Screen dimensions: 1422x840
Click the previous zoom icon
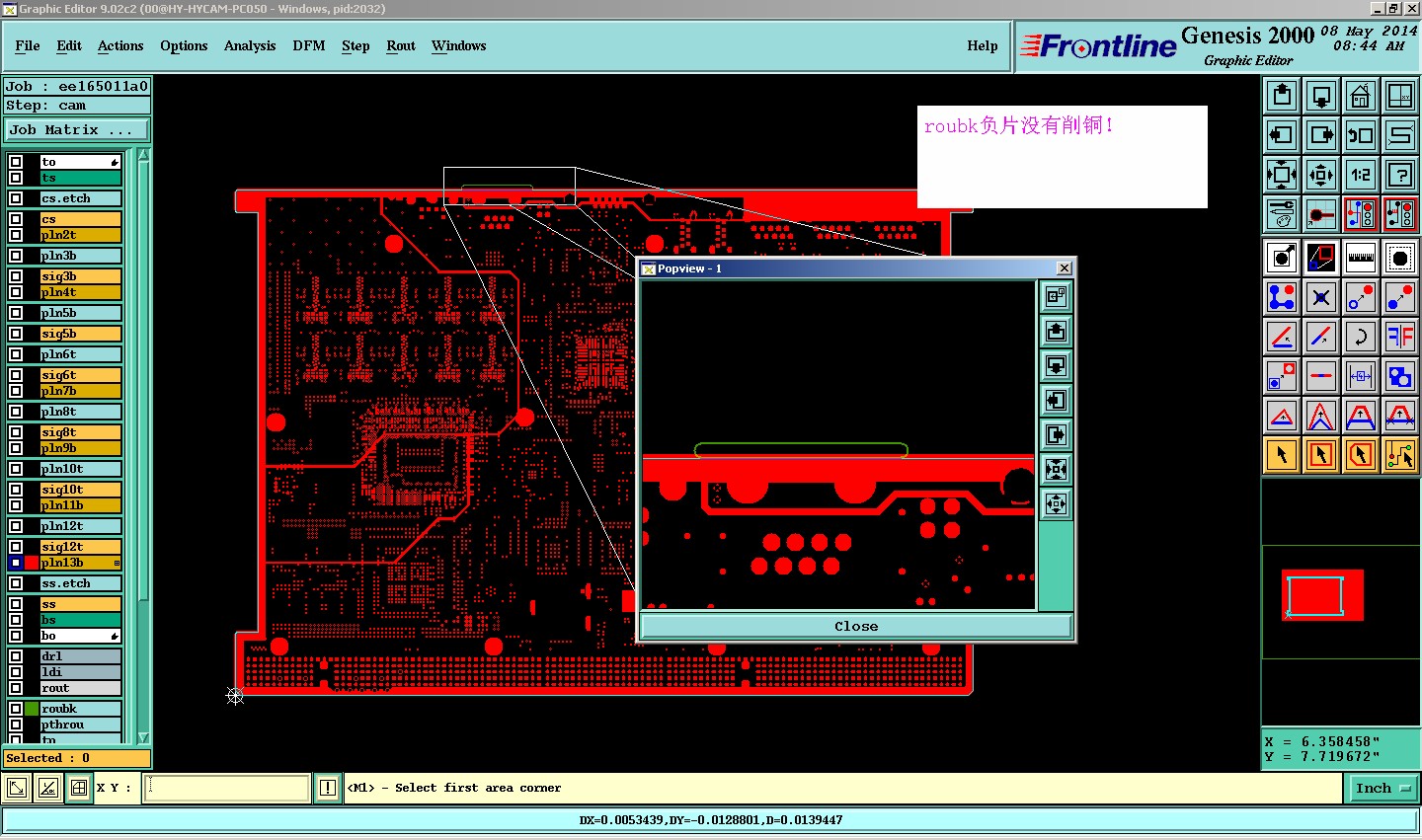(x=1361, y=135)
